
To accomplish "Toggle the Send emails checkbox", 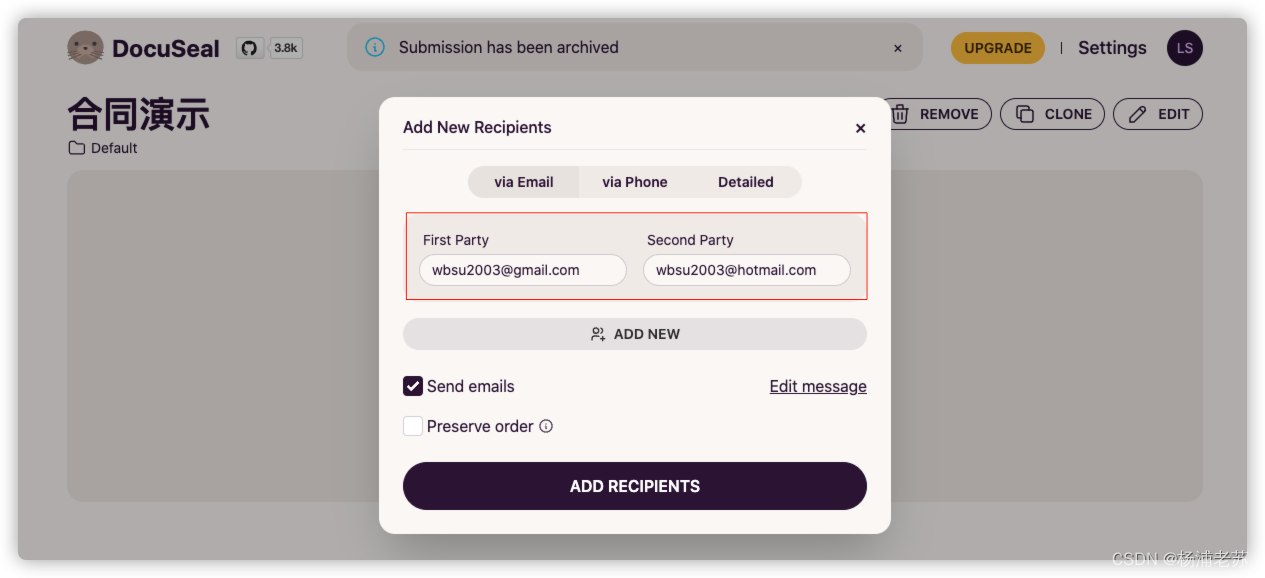I will (413, 386).
